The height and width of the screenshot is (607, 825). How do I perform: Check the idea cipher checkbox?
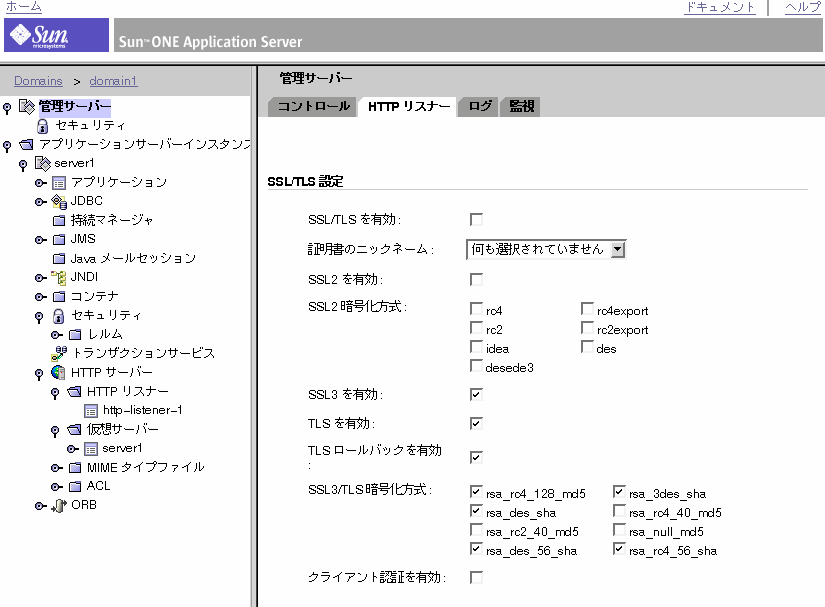pos(476,347)
